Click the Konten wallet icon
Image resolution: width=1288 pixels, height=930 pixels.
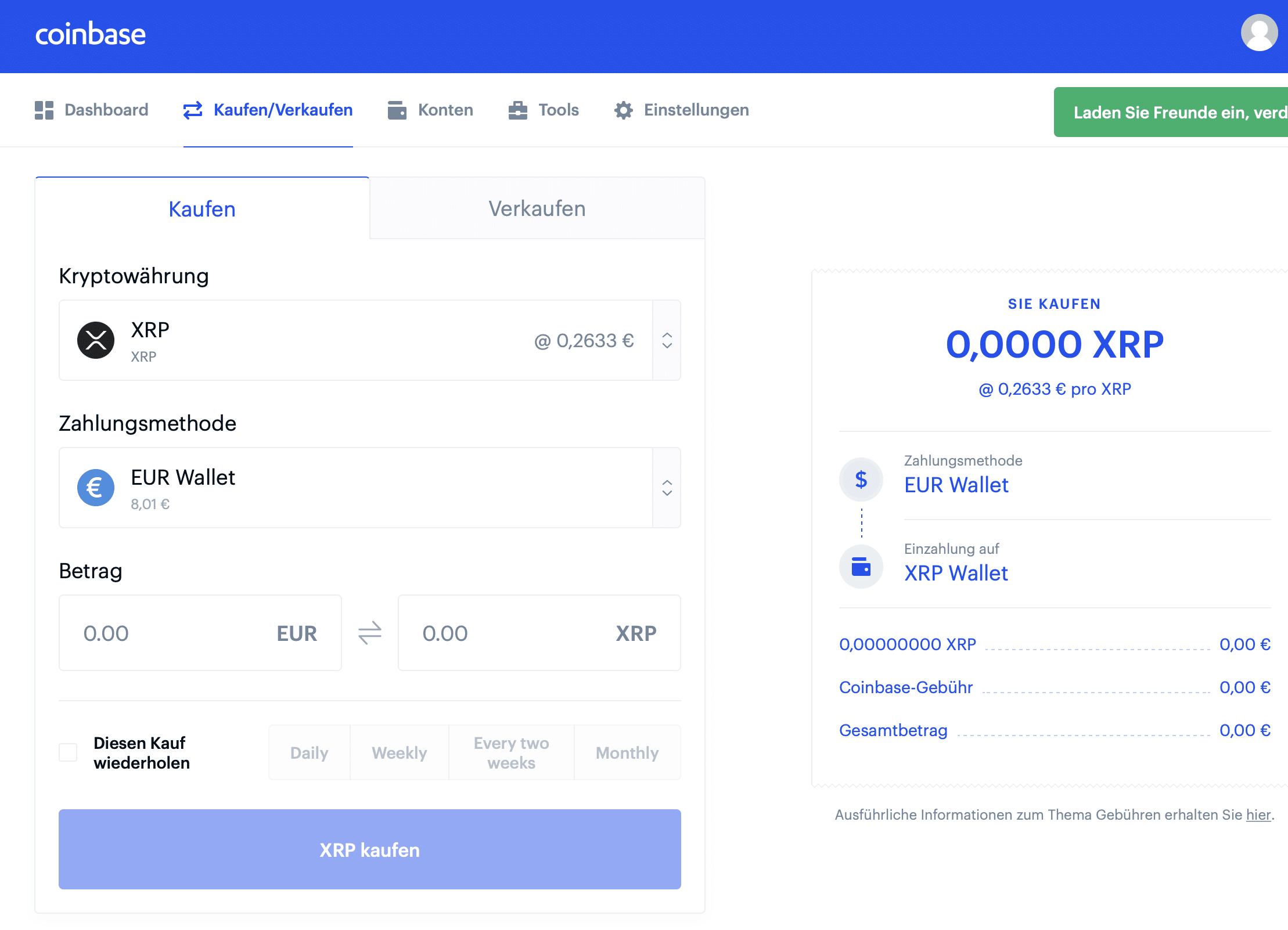pyautogui.click(x=397, y=110)
